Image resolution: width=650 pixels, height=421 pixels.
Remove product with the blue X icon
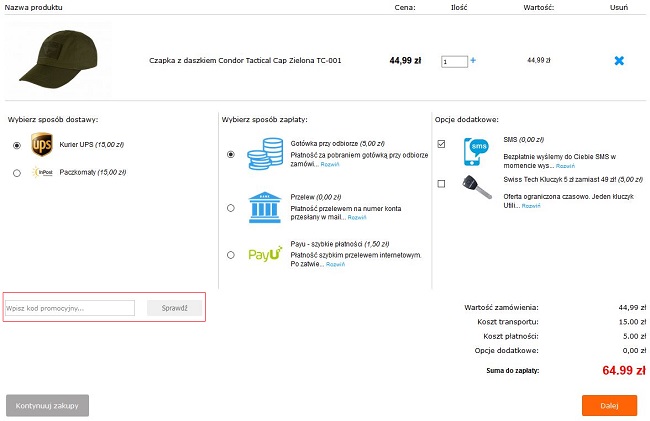pyautogui.click(x=619, y=61)
